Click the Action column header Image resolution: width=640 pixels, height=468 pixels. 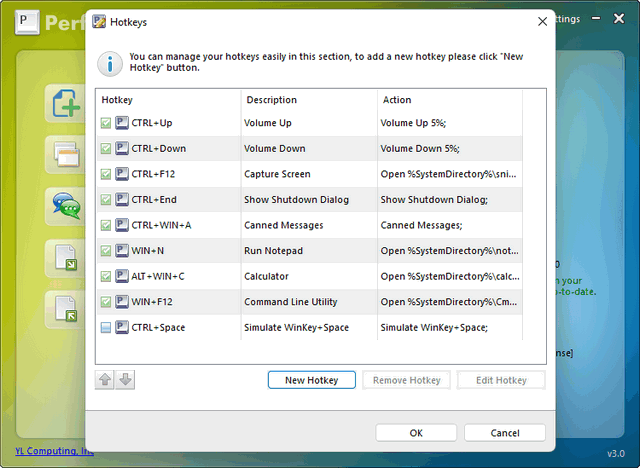(x=450, y=100)
